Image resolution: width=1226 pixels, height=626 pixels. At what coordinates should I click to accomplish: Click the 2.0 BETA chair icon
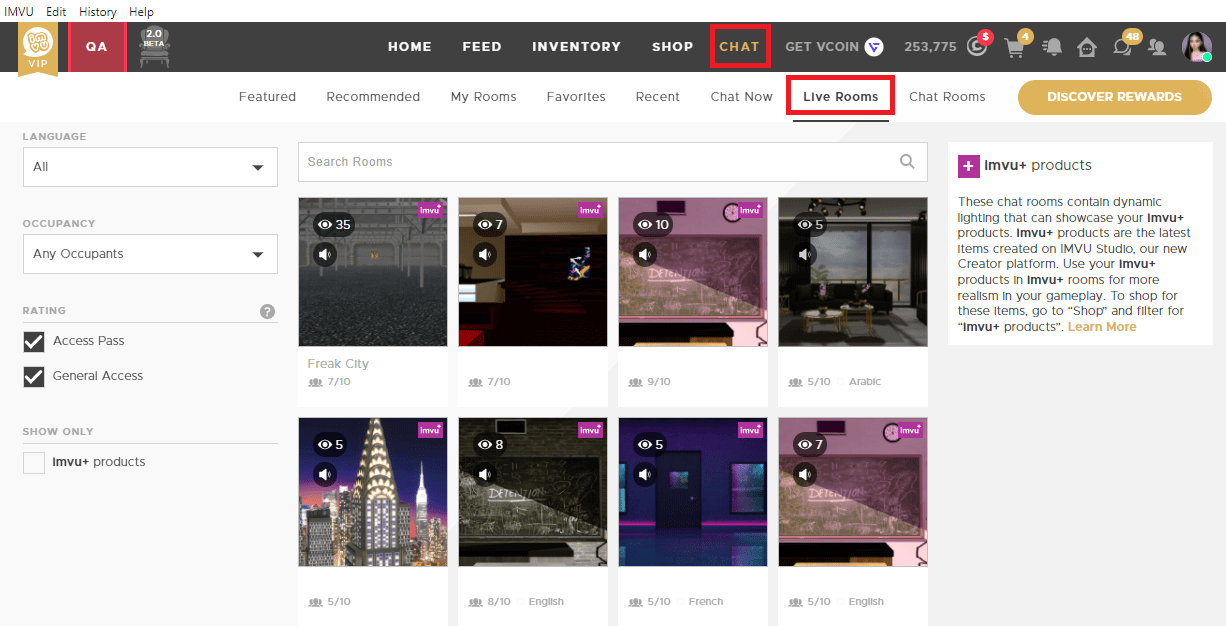pos(152,46)
